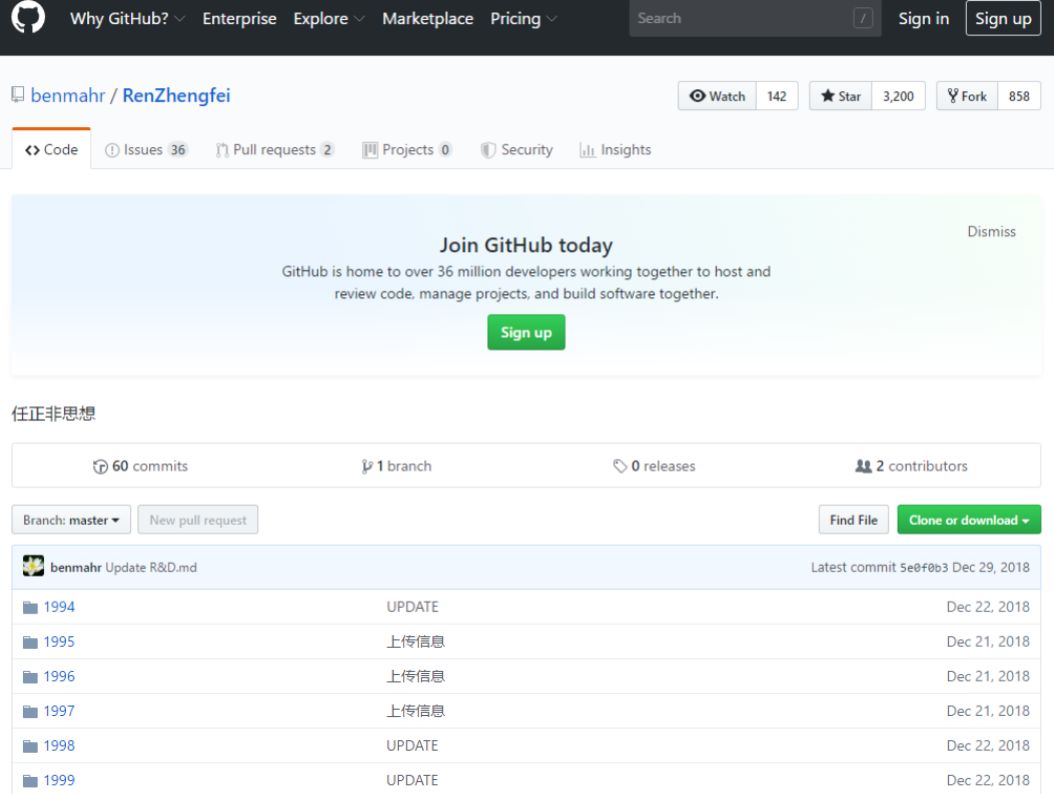Screen dimensions: 1054x794
Task: Open the UPDATE commit message for 1994
Action: tap(412, 607)
